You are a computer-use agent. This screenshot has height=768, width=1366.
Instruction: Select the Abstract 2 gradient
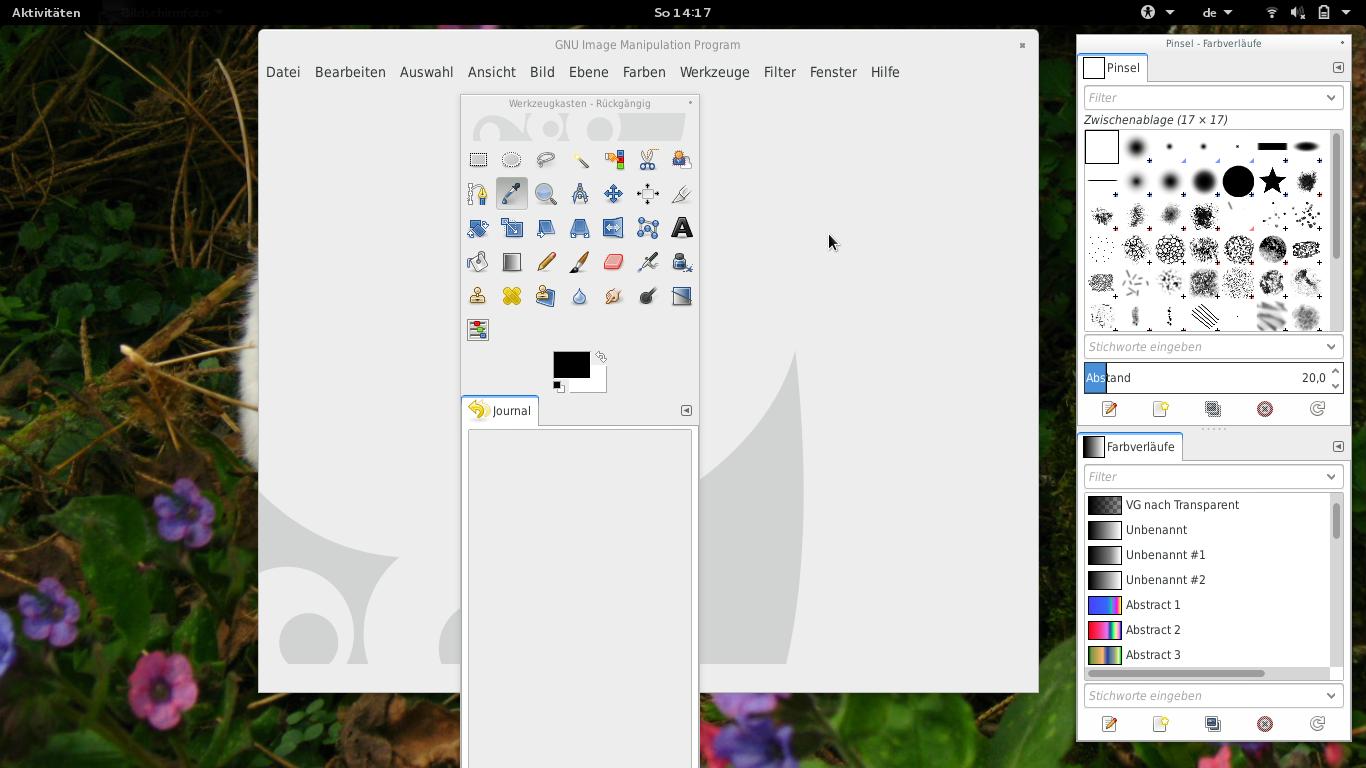click(x=1207, y=630)
